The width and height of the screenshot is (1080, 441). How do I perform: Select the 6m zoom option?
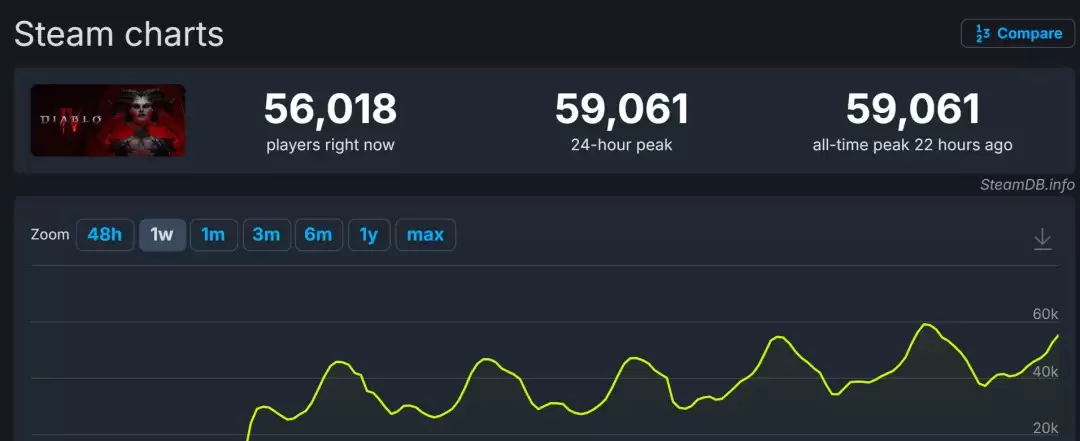(318, 235)
